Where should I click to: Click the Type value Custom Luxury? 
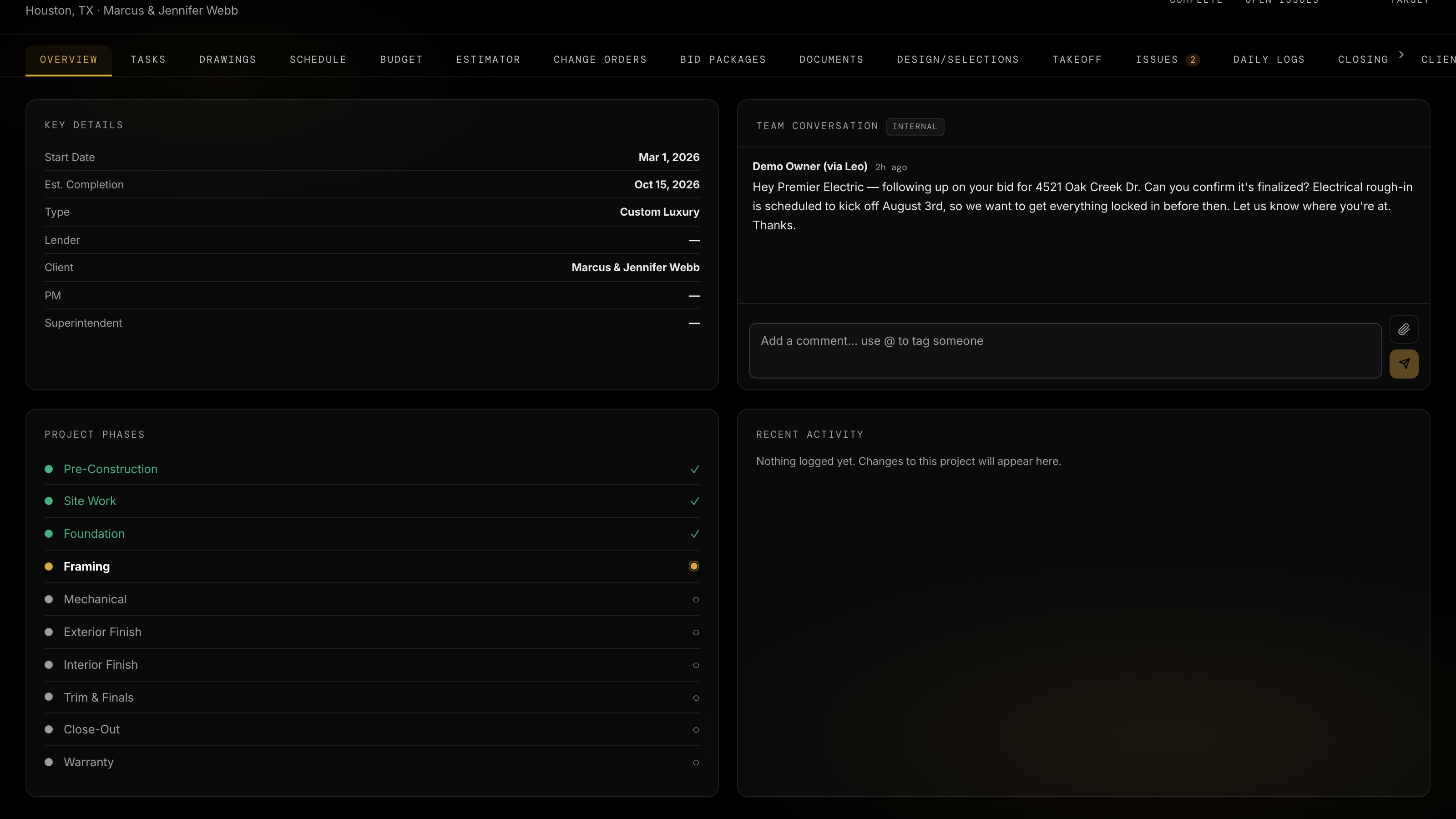(x=660, y=212)
